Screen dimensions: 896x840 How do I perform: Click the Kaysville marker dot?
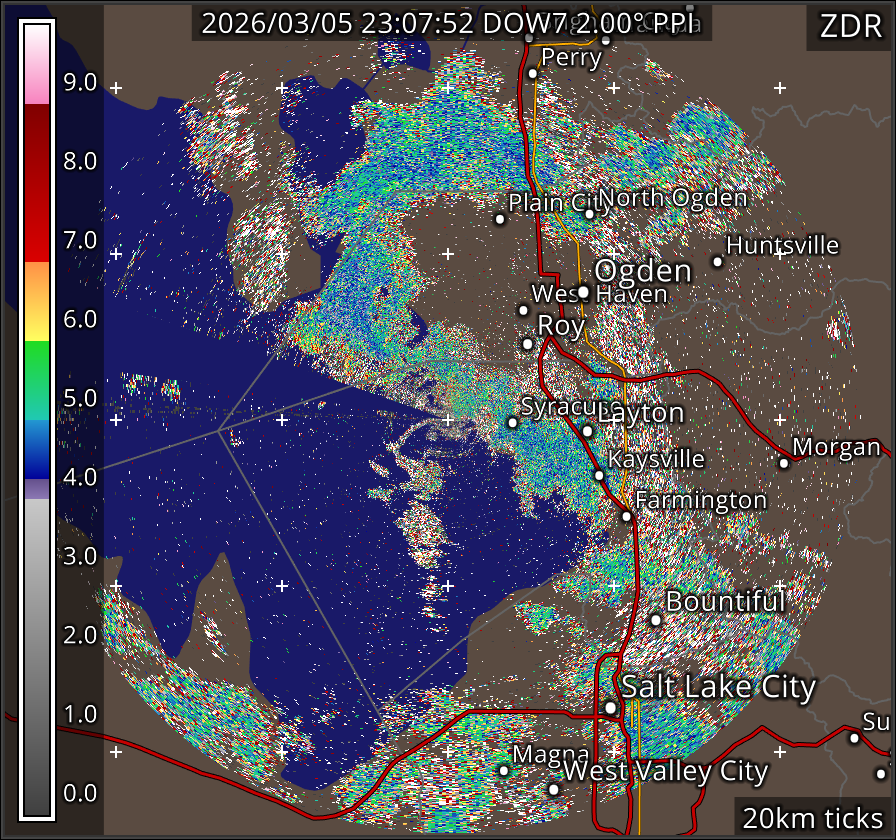pyautogui.click(x=599, y=476)
